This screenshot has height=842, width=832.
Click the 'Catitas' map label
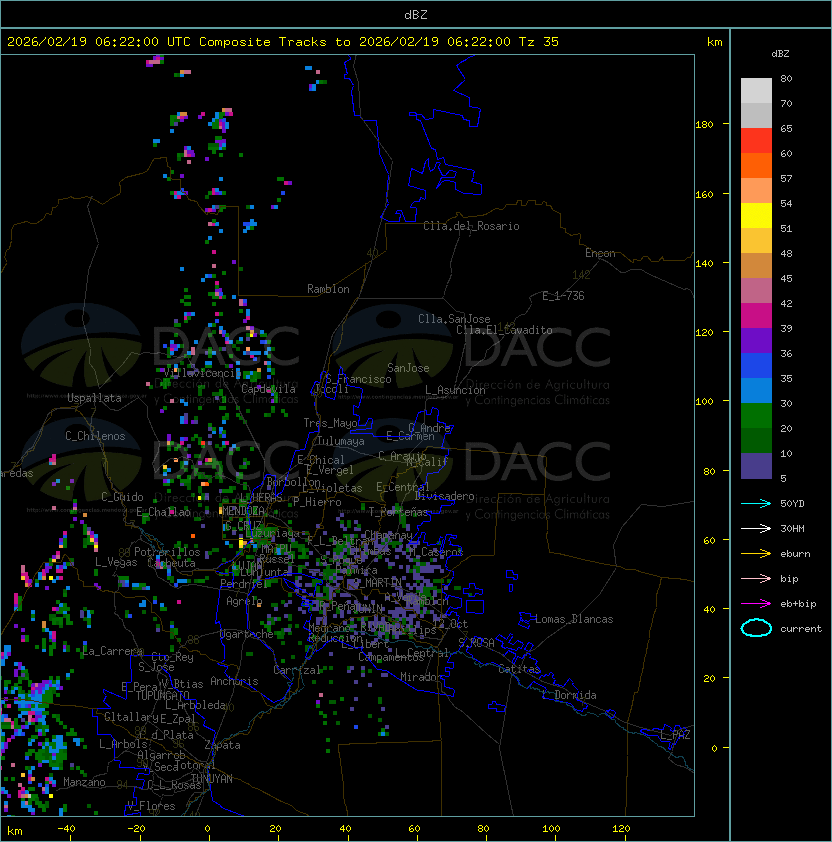click(x=519, y=669)
